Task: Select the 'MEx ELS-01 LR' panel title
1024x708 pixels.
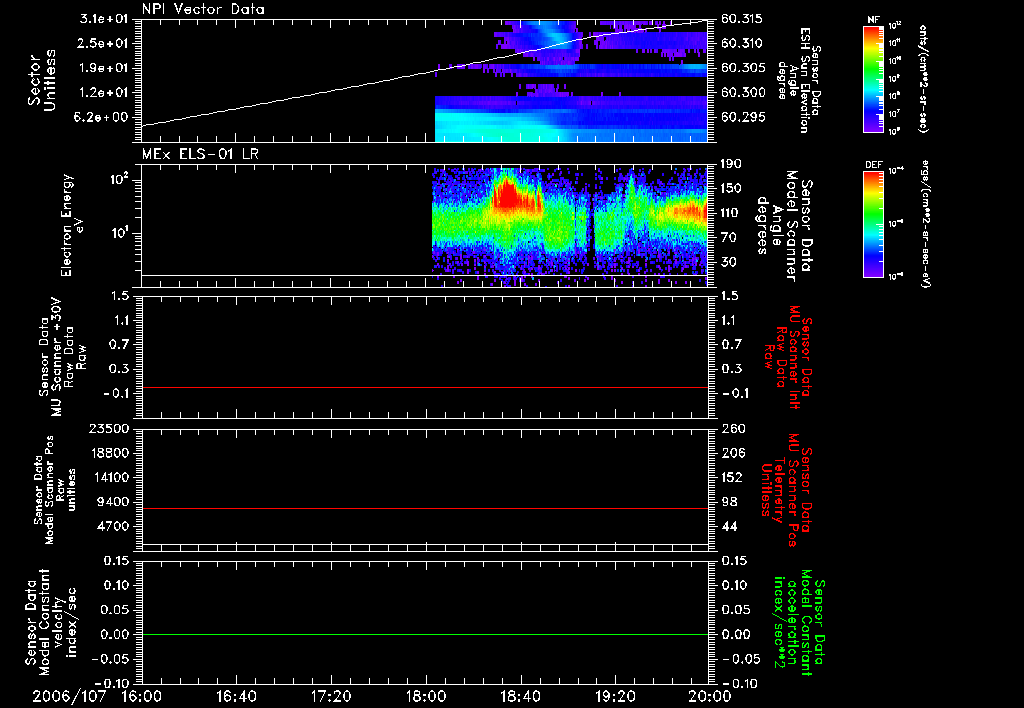Action: [x=200, y=154]
